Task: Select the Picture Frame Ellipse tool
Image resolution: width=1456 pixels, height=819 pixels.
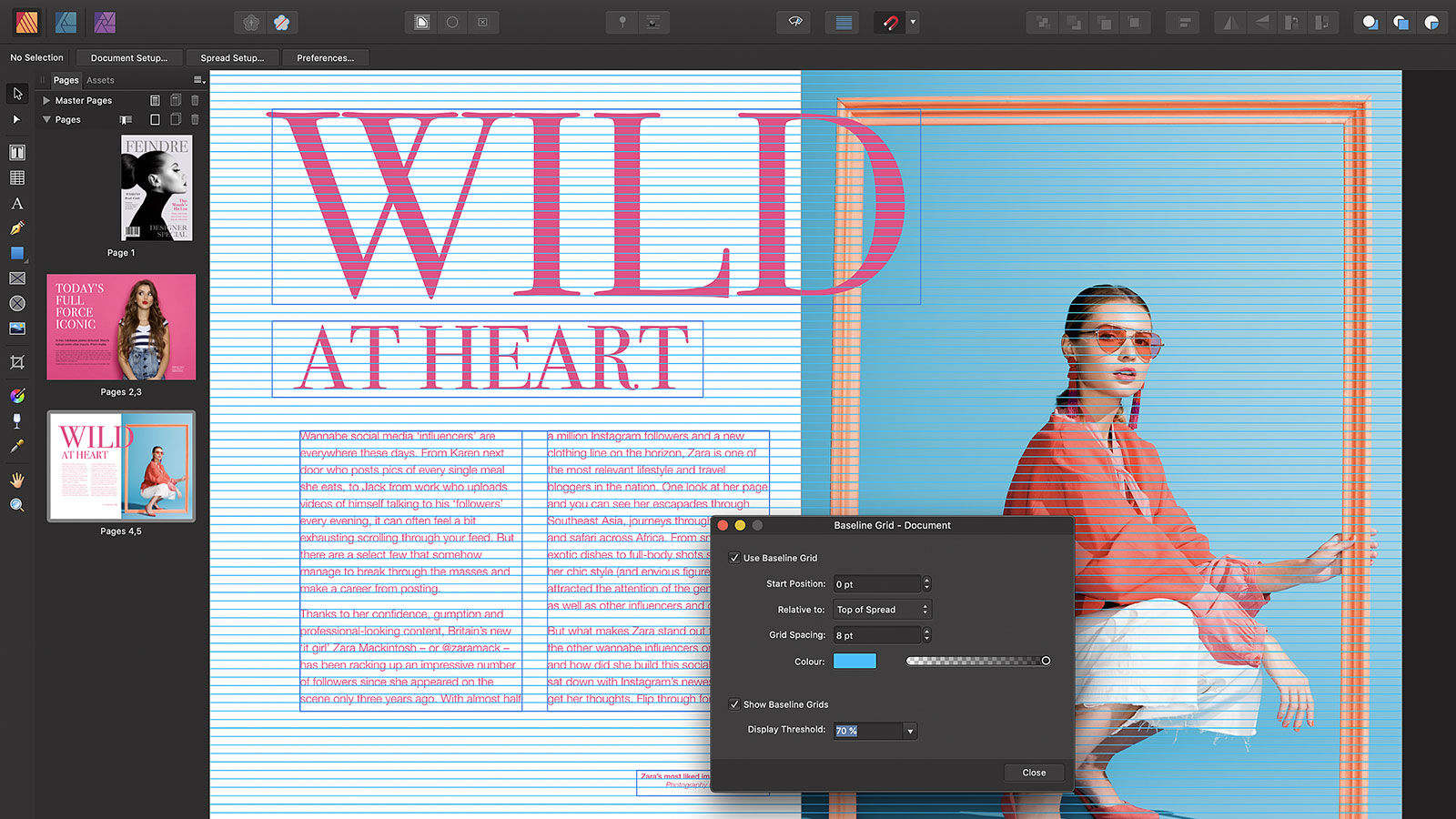Action: (x=17, y=303)
